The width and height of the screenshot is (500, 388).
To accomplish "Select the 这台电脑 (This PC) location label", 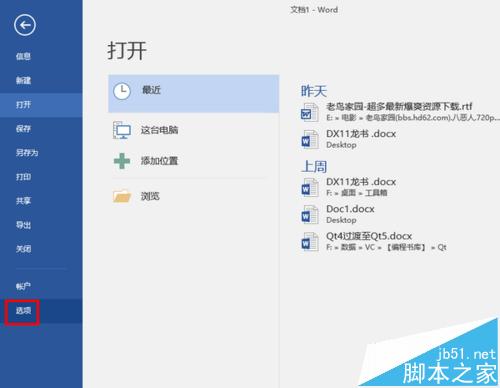I will point(159,130).
